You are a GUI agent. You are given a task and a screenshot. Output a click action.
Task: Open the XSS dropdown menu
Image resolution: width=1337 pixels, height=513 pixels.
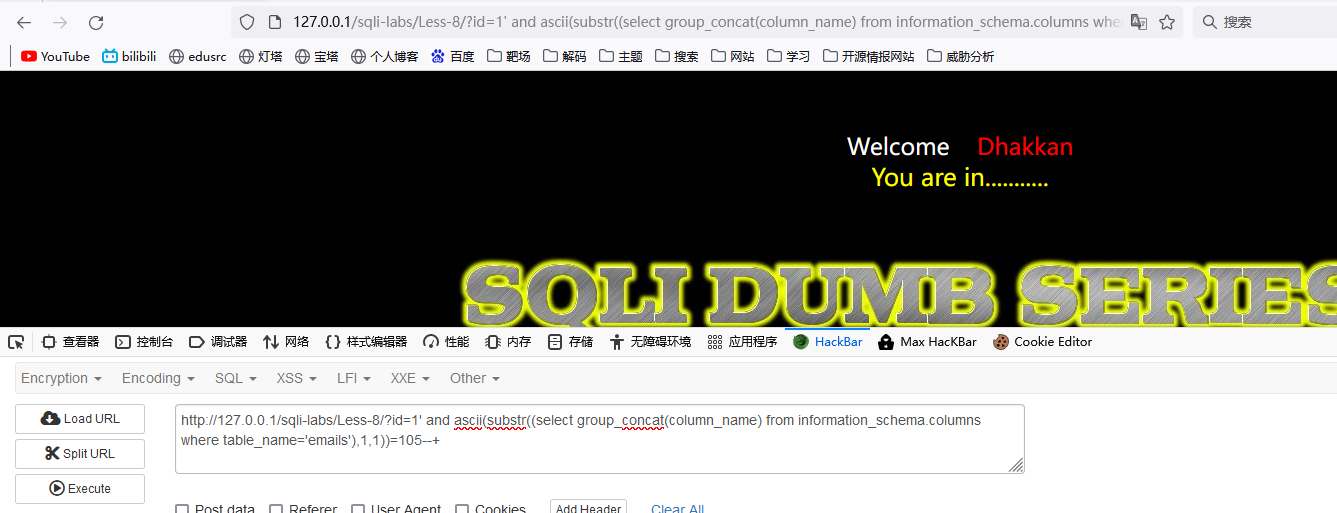tap(296, 378)
